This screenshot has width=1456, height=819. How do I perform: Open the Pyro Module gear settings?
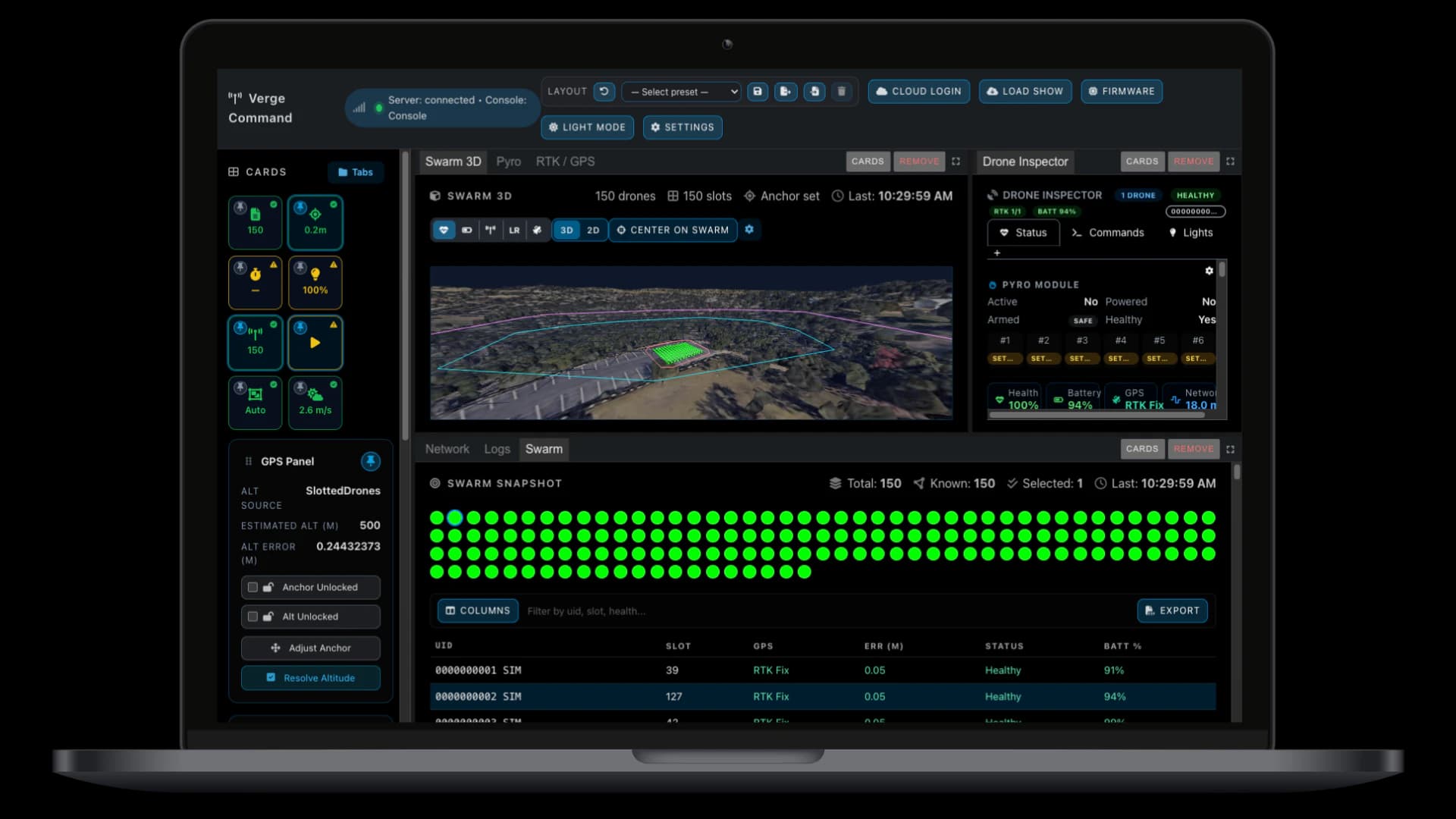click(1209, 271)
